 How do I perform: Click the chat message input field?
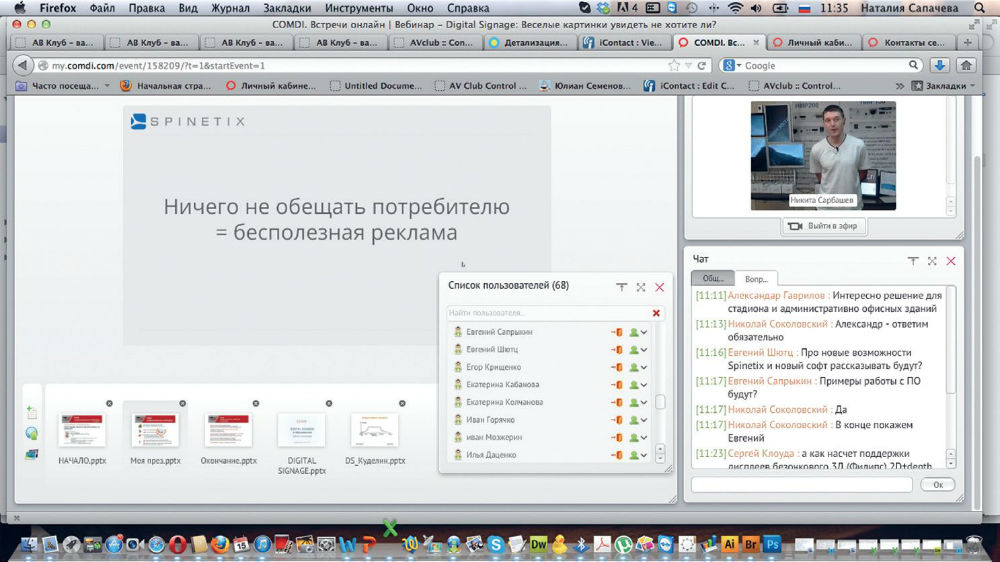tap(802, 485)
